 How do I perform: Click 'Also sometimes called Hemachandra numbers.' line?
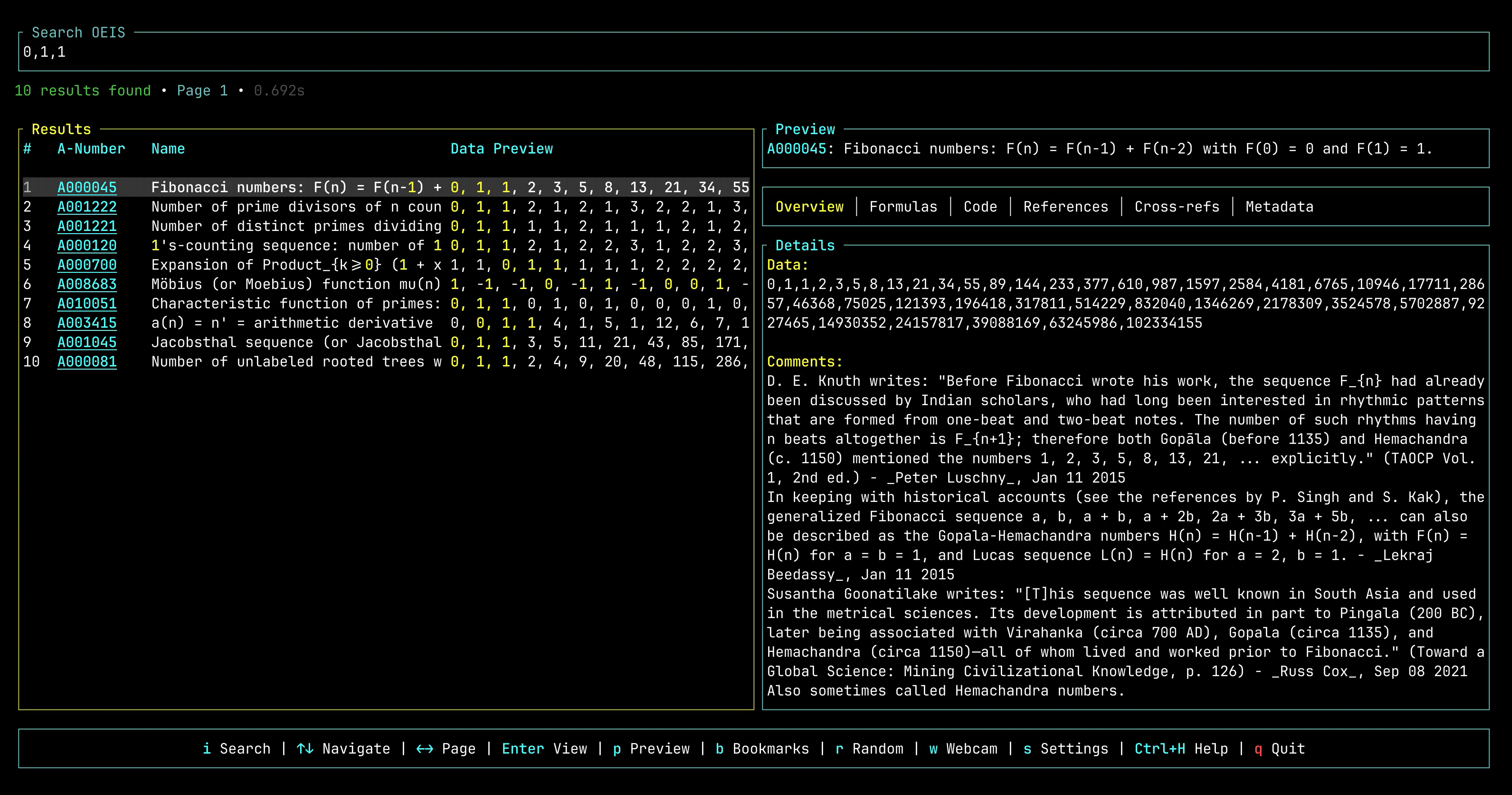click(x=945, y=691)
